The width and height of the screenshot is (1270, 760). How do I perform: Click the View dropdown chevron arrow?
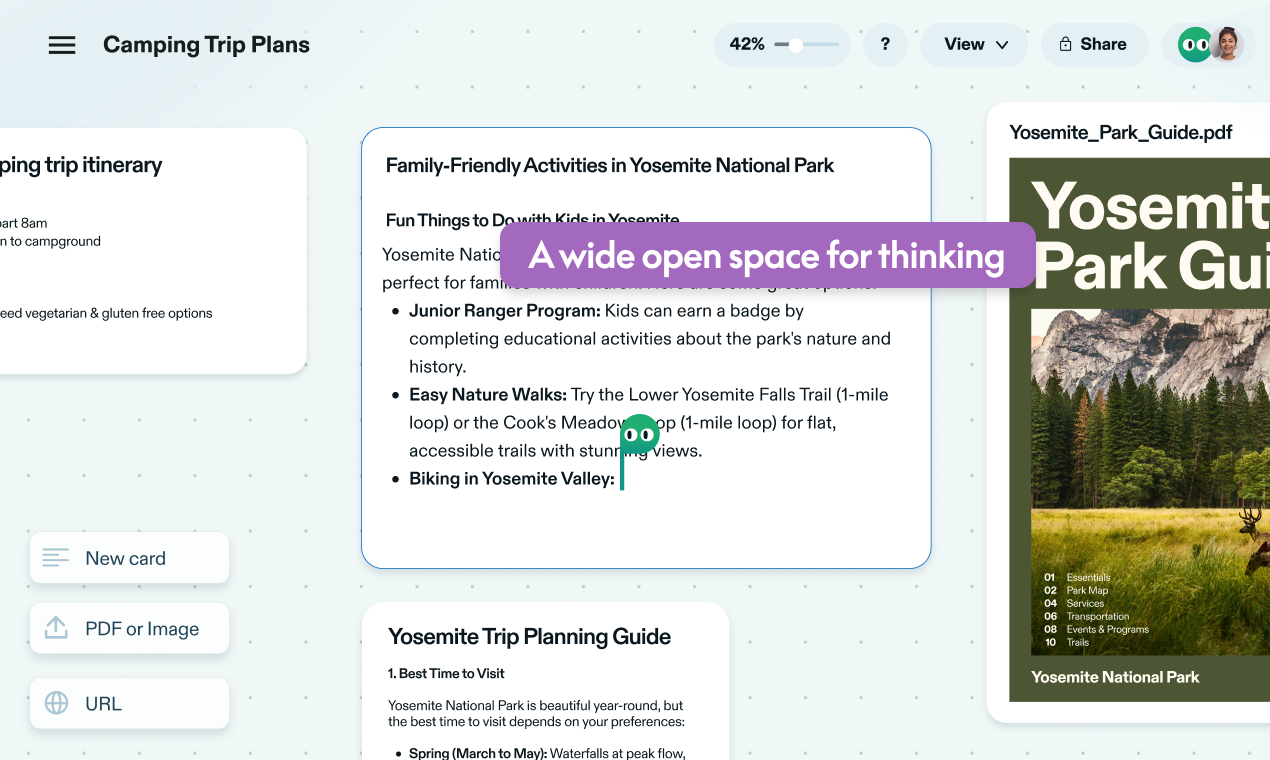pos(1002,45)
